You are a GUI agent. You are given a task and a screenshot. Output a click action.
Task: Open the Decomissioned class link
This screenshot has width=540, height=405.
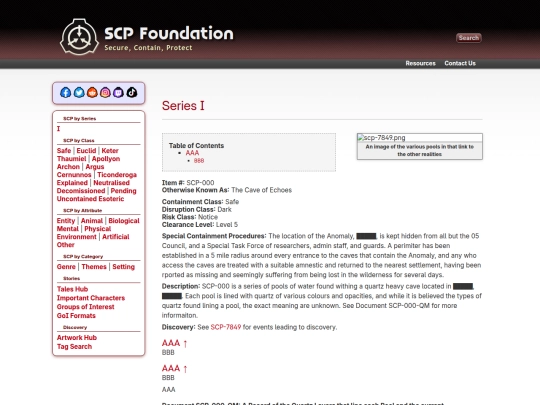click(x=81, y=191)
